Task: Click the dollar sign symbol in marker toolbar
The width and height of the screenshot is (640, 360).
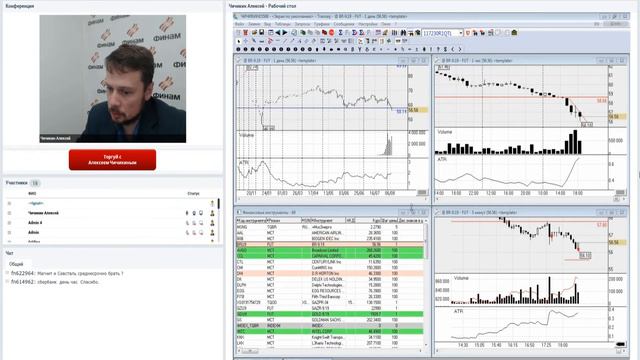Action: click(x=445, y=49)
